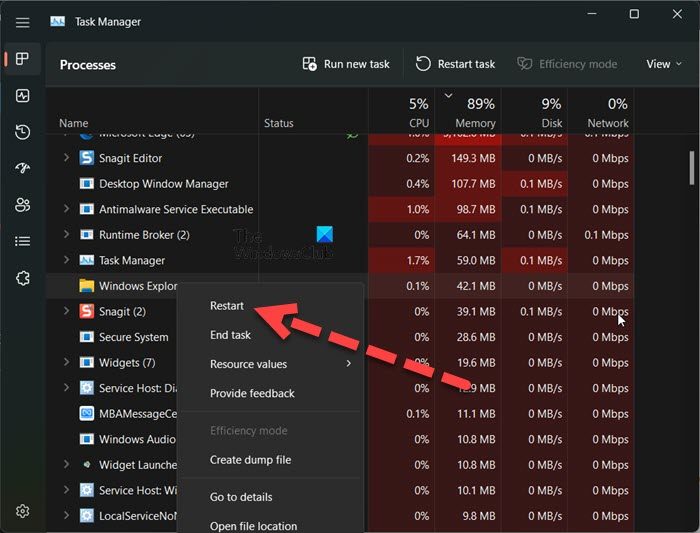
Task: Select the Windows Explorer process row
Action: 340,286
